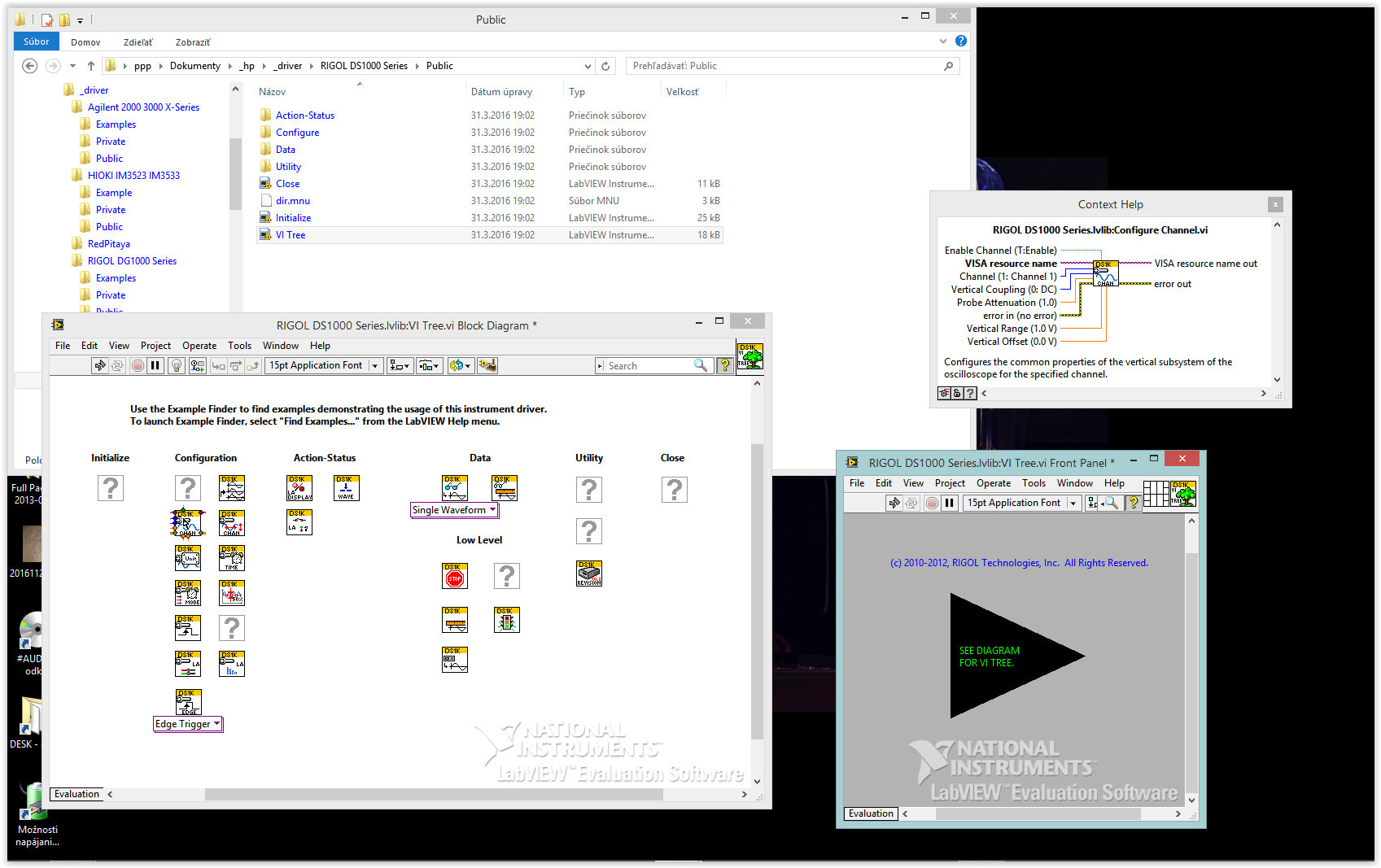1381x868 pixels.
Task: Click Step Over in Block Diagram toolbar
Action: [x=236, y=366]
